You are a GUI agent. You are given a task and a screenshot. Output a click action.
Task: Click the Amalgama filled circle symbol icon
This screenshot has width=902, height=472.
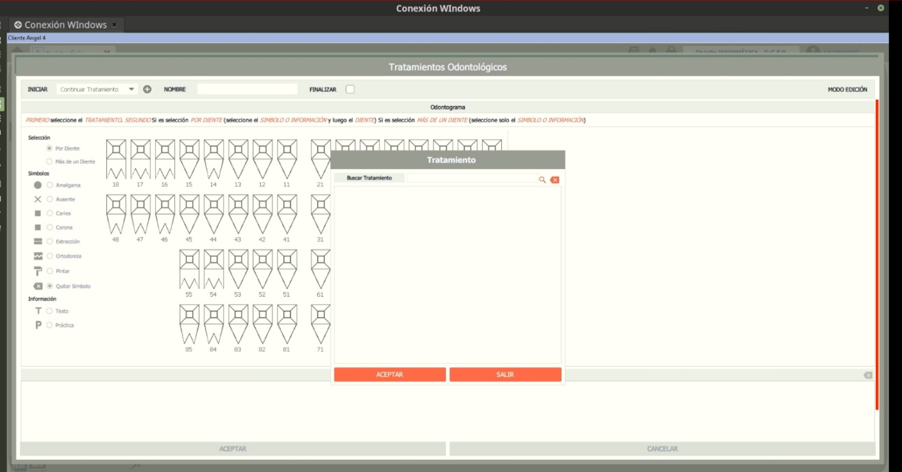[x=38, y=185]
